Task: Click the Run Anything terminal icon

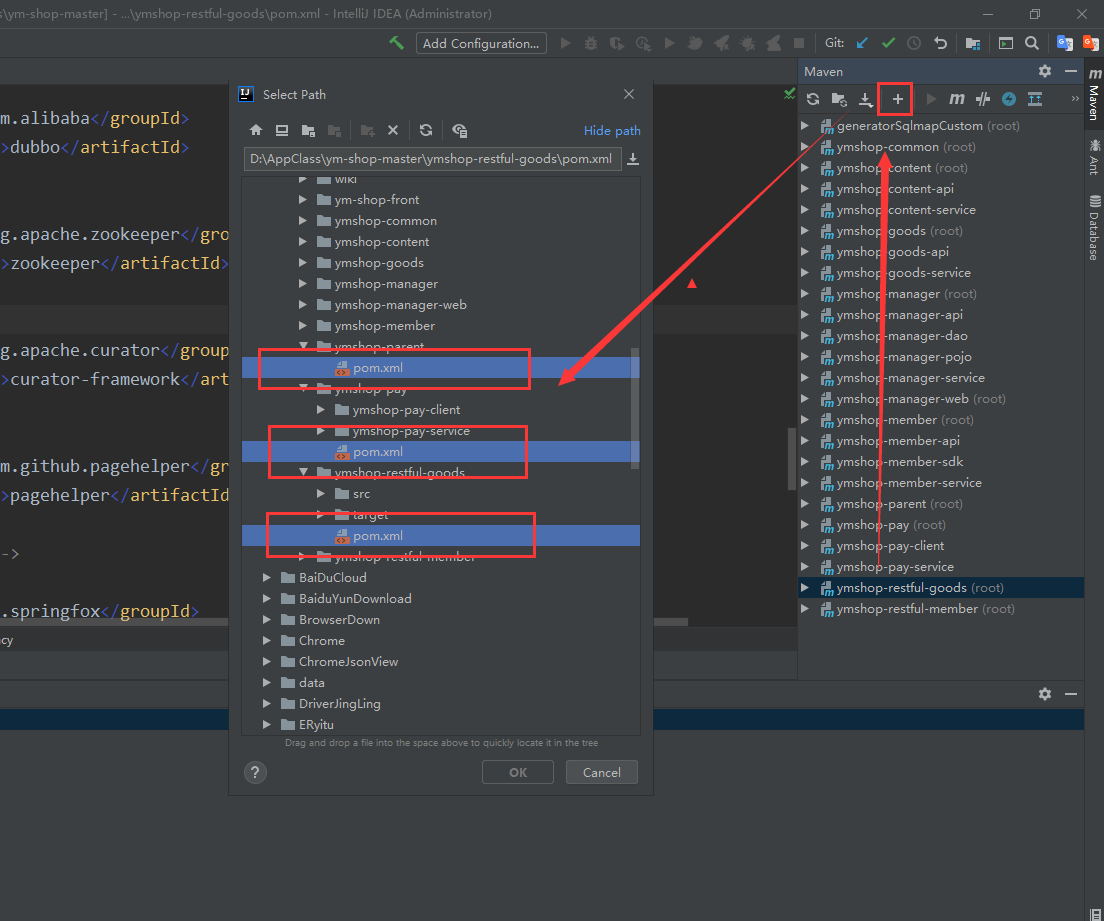Action: coord(1006,43)
